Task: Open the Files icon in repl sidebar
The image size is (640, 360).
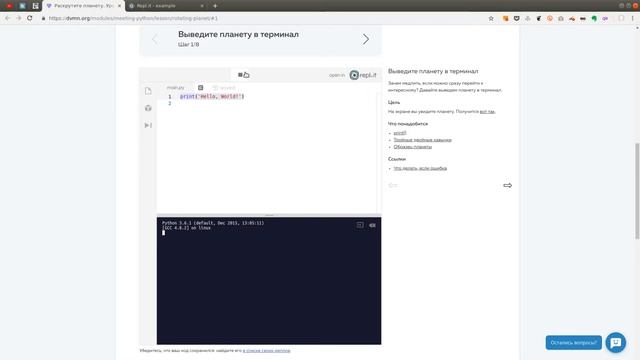Action: [x=148, y=91]
